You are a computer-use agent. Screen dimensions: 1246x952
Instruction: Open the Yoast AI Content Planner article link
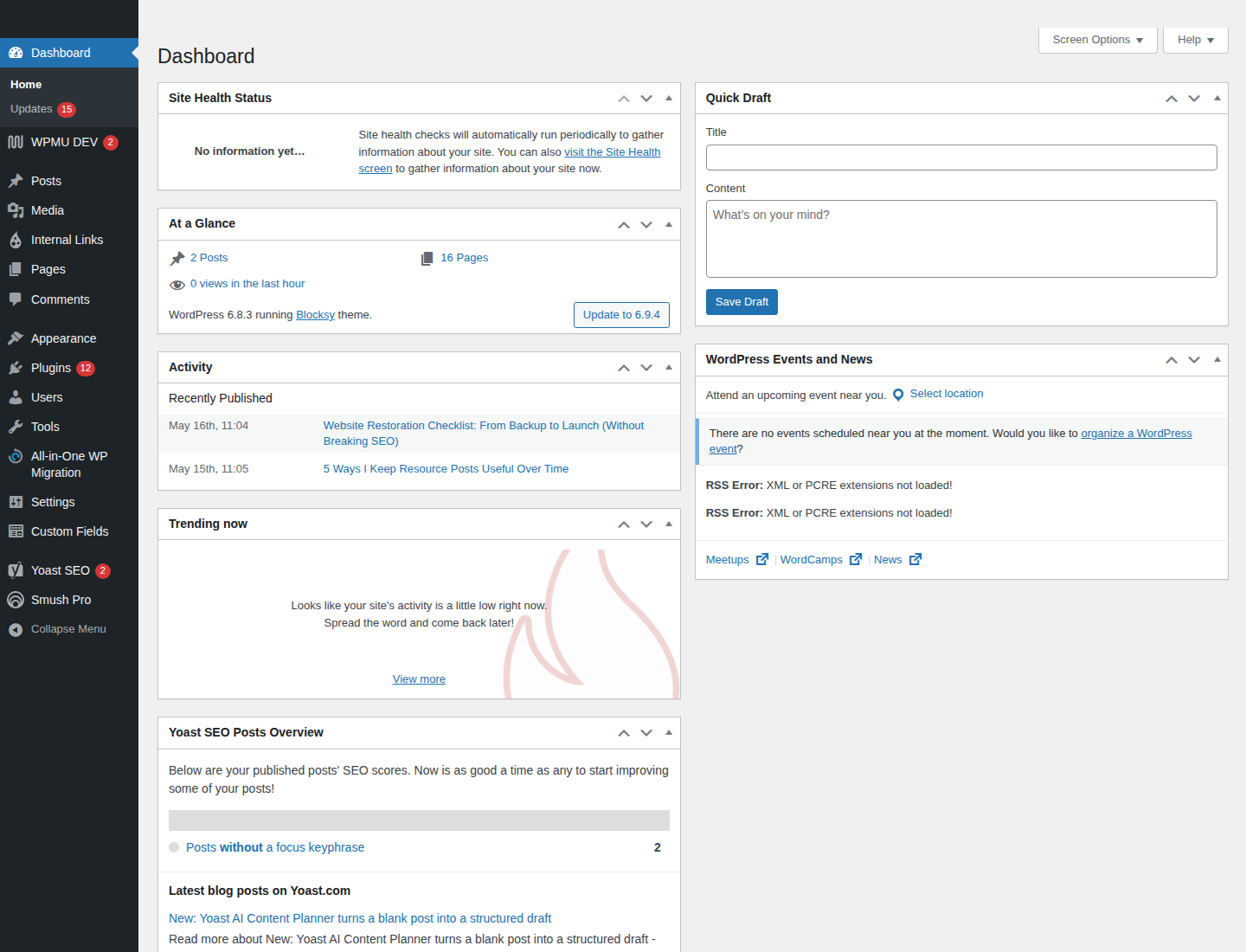[360, 918]
